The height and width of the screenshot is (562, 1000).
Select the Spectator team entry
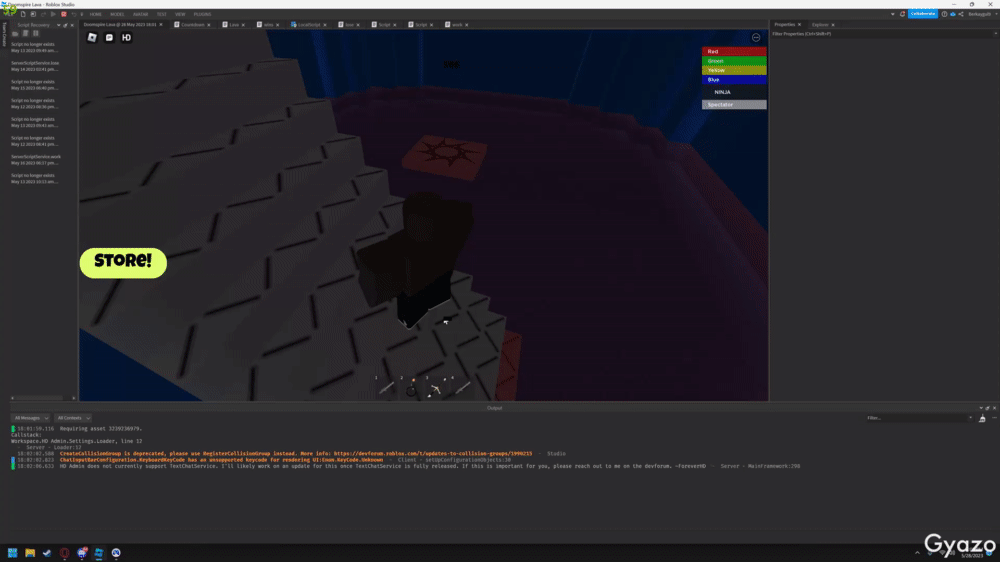(x=734, y=105)
